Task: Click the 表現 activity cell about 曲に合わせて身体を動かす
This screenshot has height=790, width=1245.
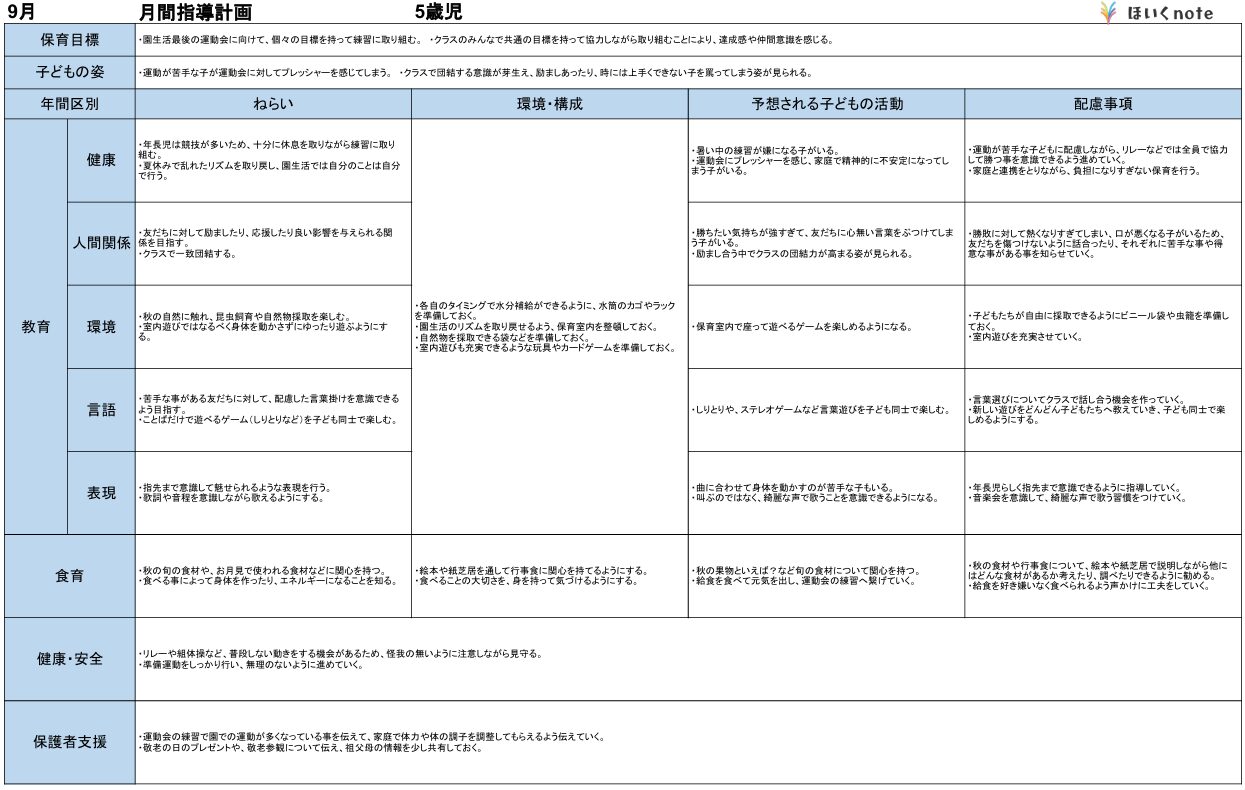Action: tap(826, 493)
